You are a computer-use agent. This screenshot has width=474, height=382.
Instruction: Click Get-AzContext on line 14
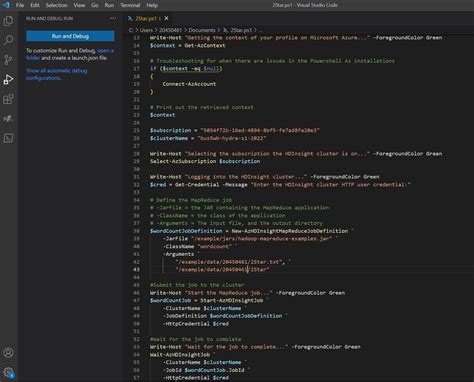coord(205,45)
